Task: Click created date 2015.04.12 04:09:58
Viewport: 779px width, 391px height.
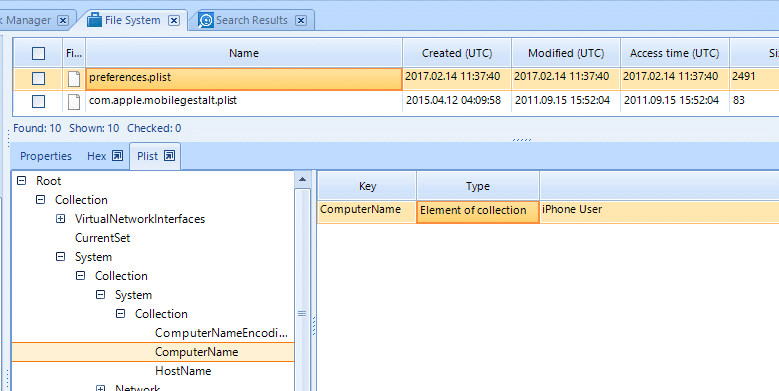Action: pos(454,100)
